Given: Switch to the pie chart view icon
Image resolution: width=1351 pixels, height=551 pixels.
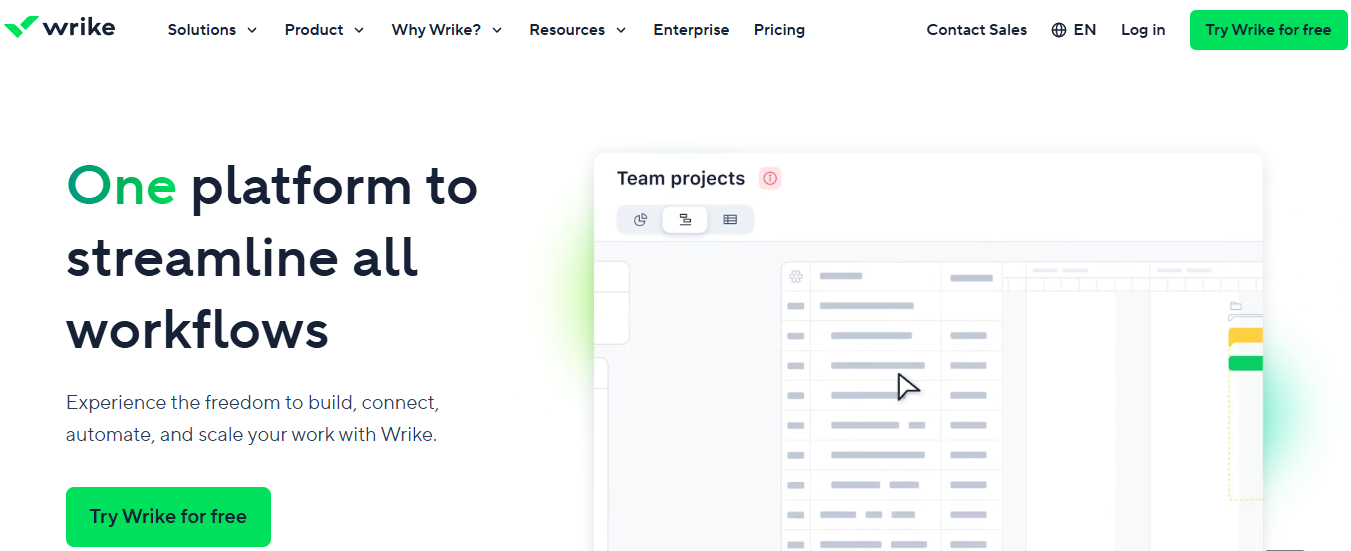Looking at the screenshot, I should click(641, 220).
